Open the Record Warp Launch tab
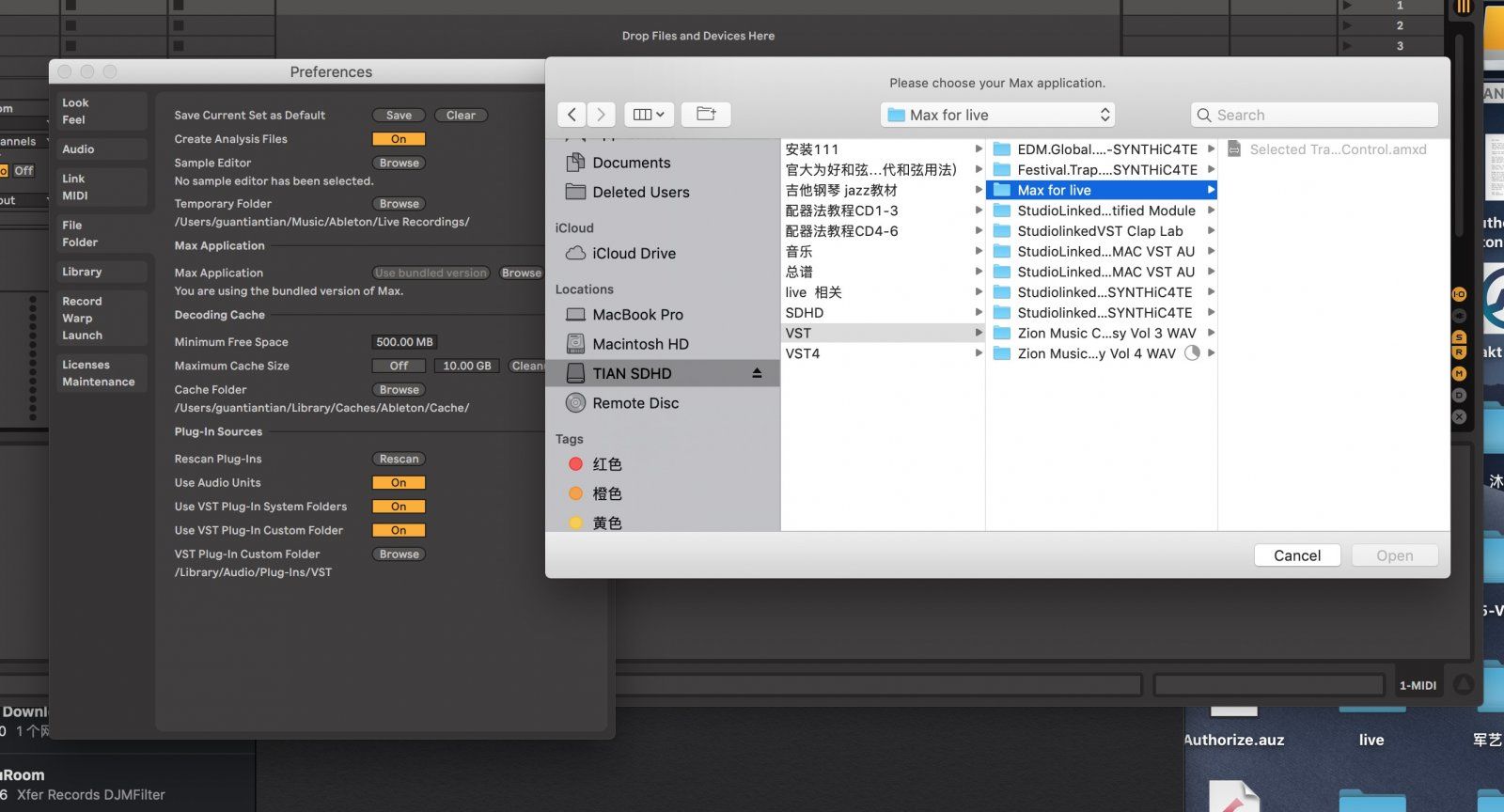This screenshot has height=812, width=1504. (101, 318)
